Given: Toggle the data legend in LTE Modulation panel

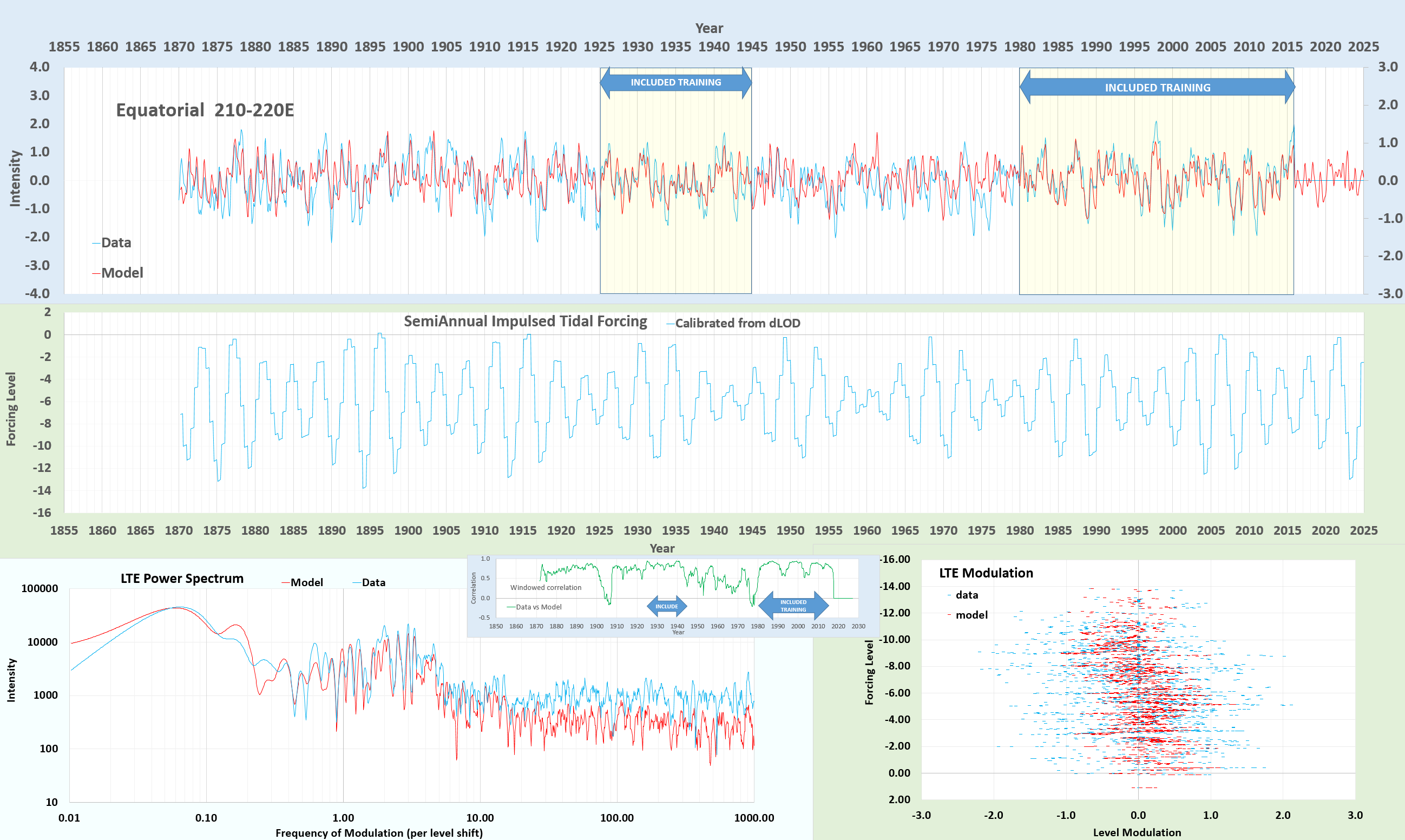Looking at the screenshot, I should (x=967, y=595).
